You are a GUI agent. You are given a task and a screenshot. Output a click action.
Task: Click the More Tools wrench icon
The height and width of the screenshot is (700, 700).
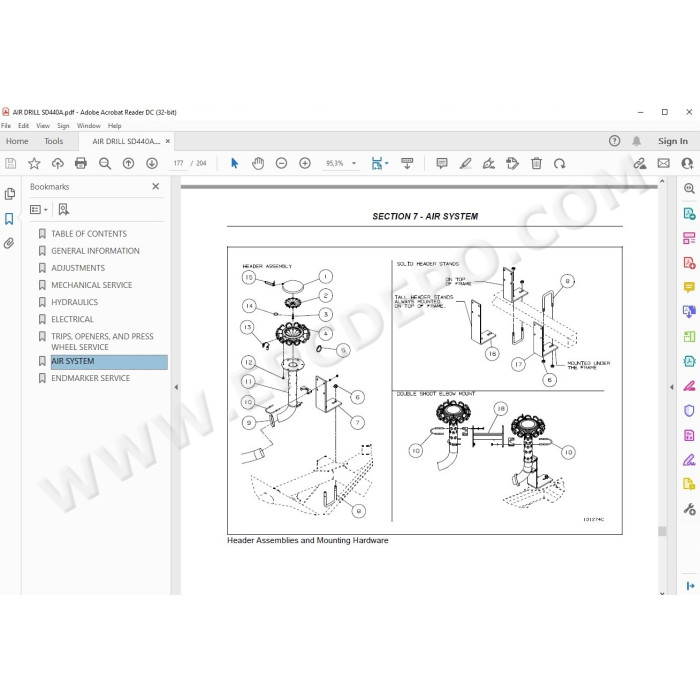(689, 508)
